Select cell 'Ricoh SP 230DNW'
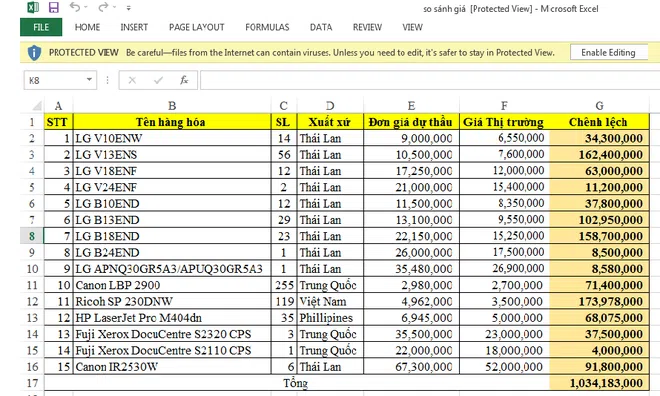 172,301
